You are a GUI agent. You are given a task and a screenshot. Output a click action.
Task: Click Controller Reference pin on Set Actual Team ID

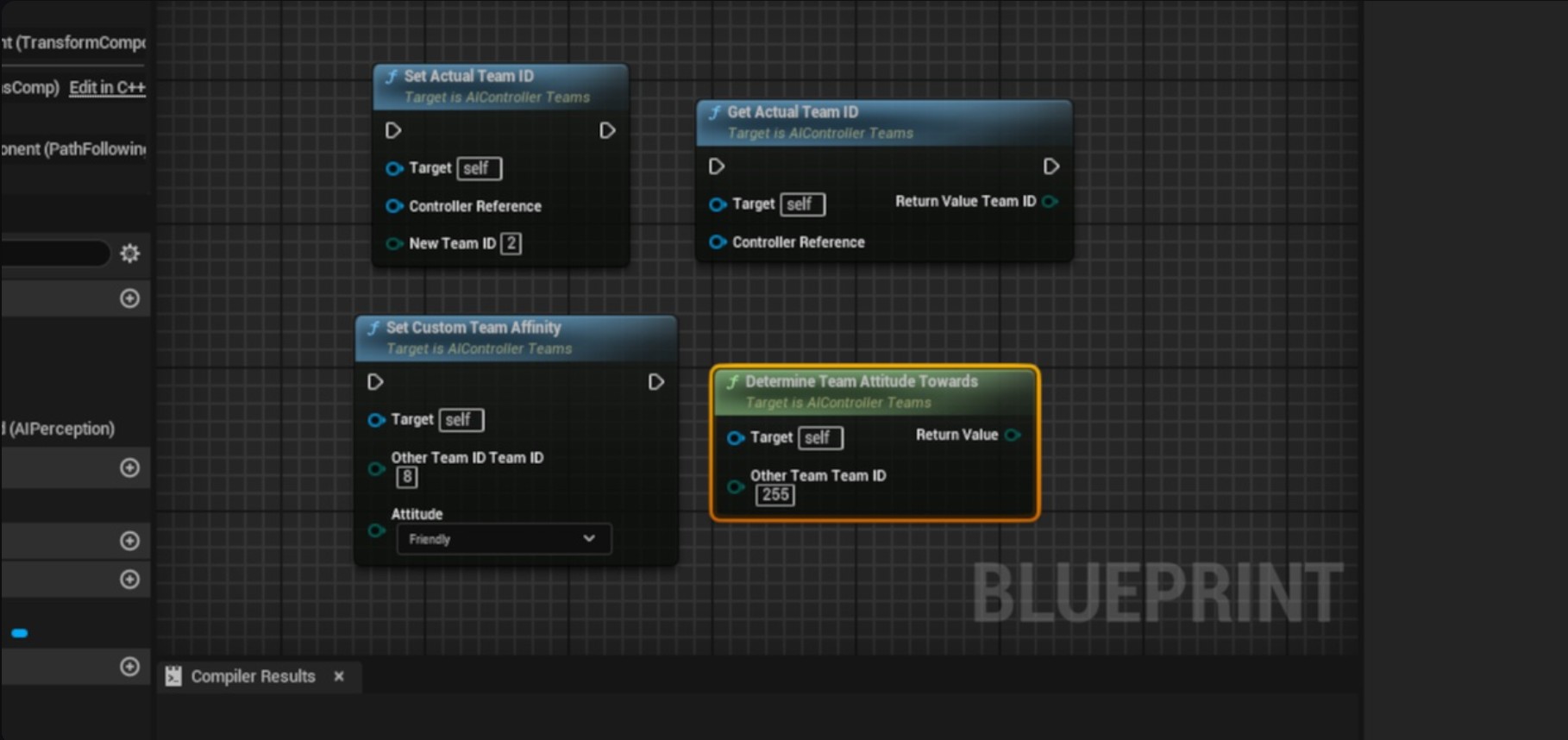click(394, 206)
